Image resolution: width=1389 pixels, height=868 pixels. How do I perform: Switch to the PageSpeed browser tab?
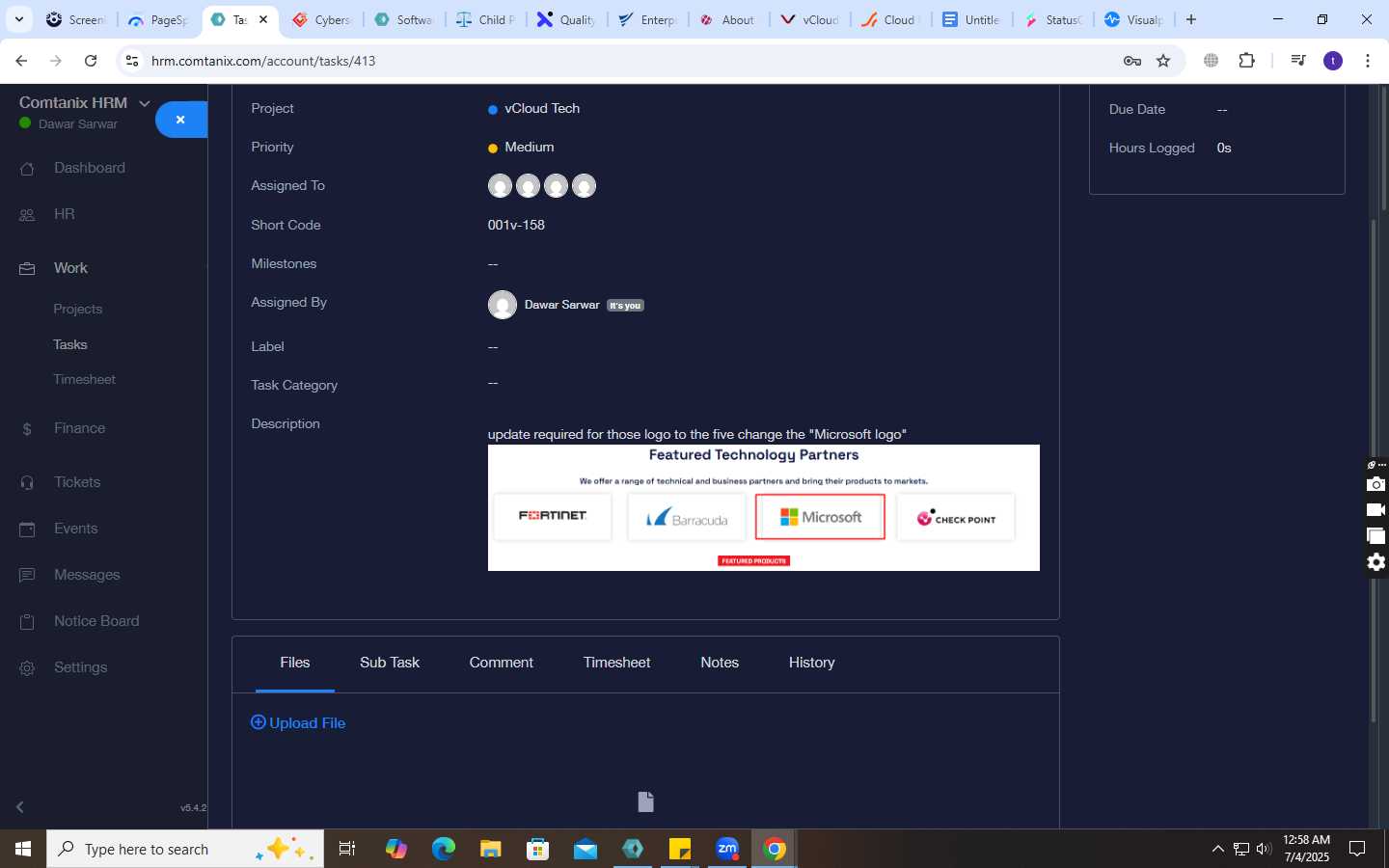point(158,19)
